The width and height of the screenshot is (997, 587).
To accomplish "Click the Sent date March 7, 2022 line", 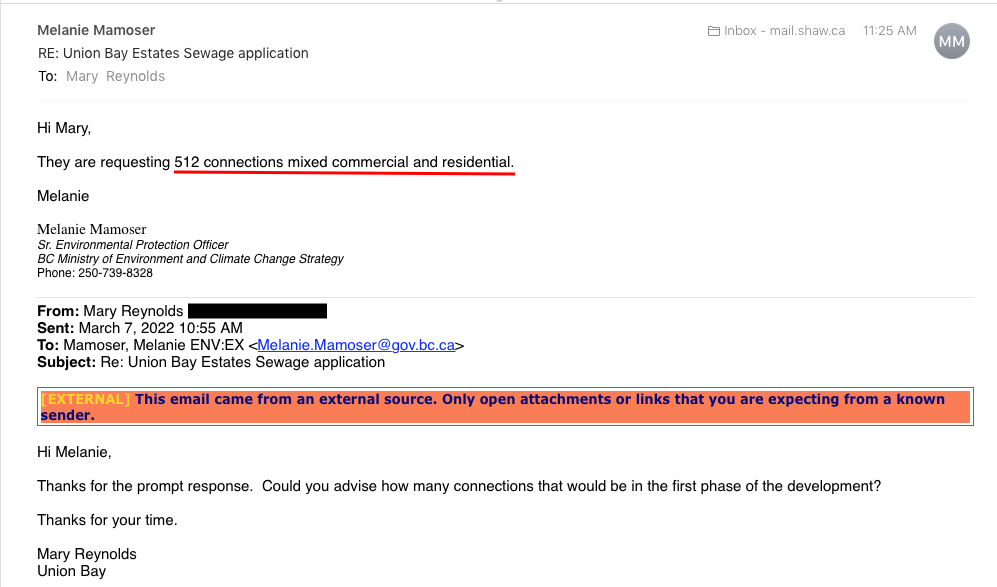I will (140, 328).
